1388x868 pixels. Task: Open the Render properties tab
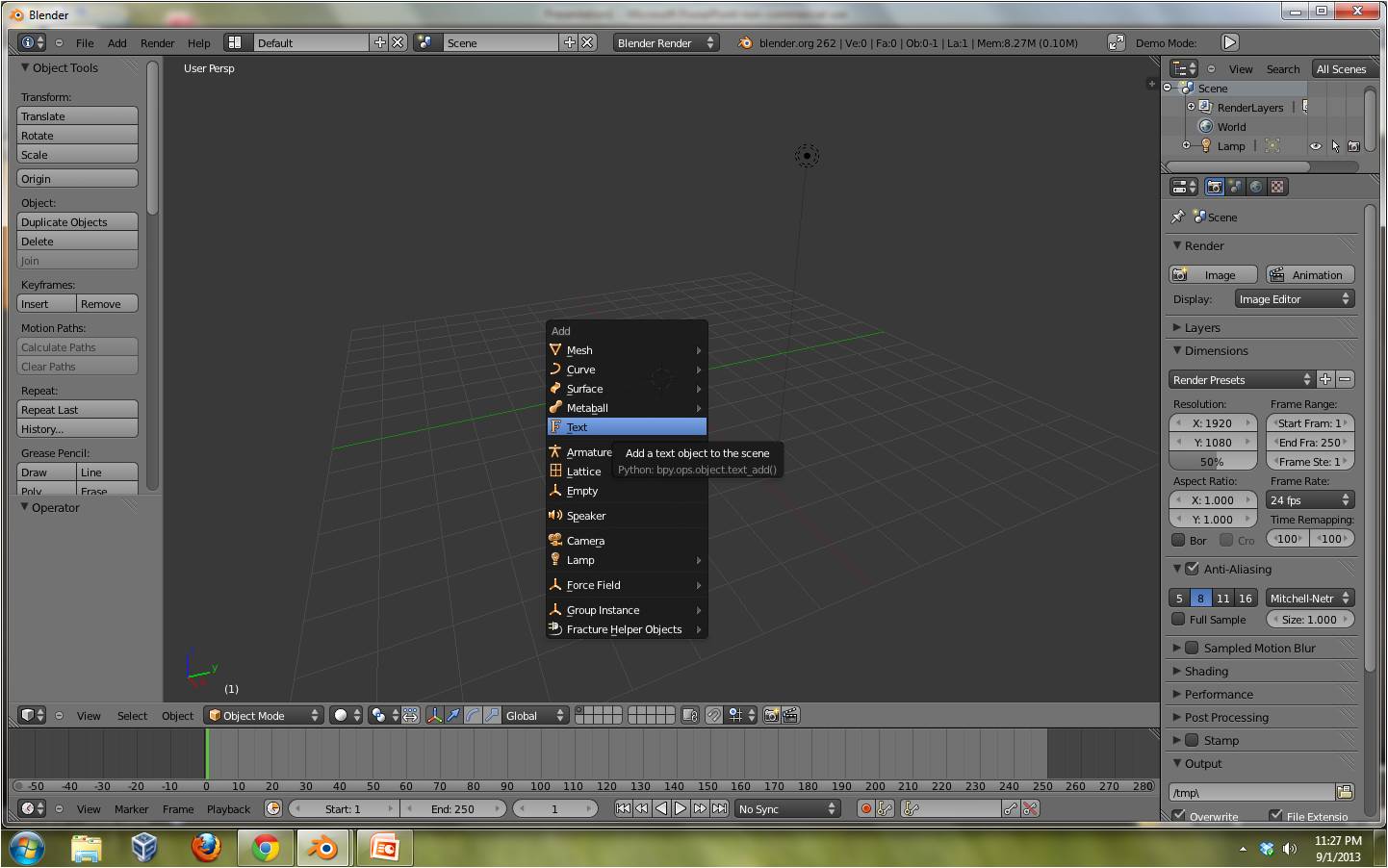[1214, 187]
